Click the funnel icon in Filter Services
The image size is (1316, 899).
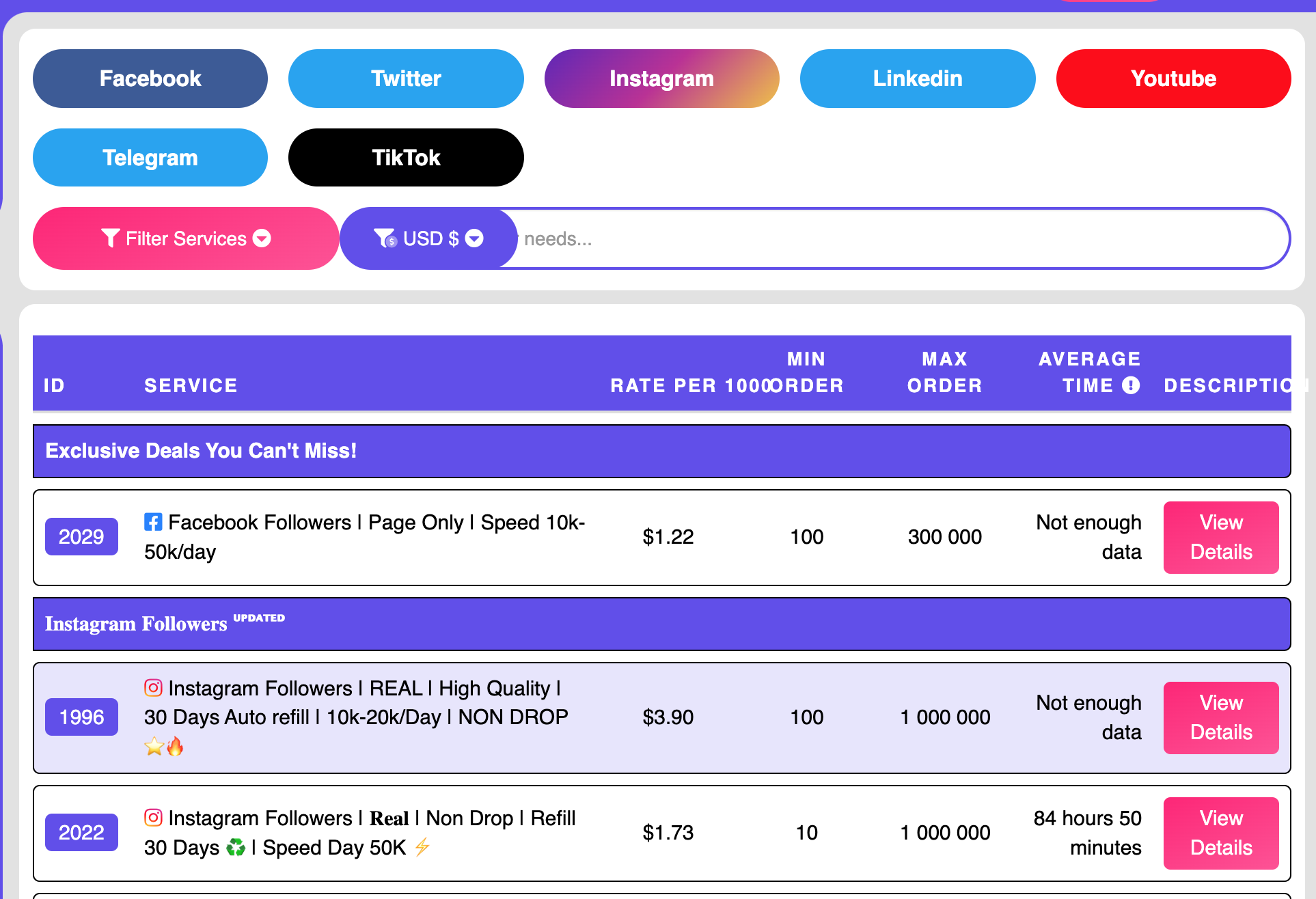pos(111,238)
